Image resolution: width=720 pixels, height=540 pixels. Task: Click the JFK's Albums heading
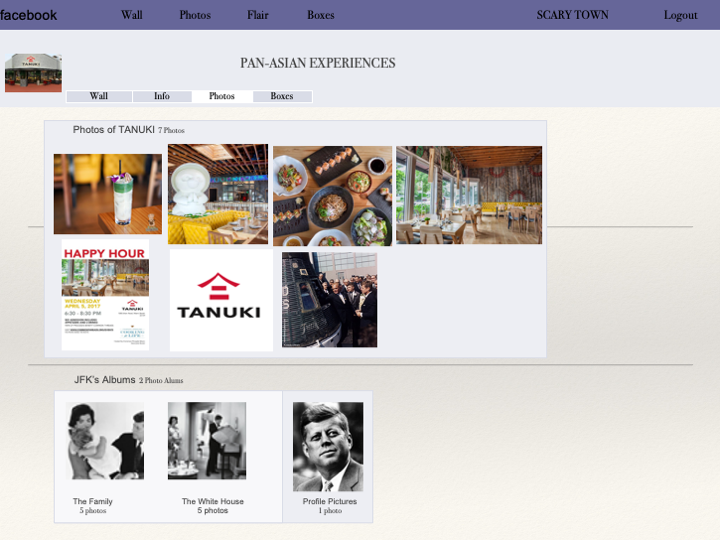tap(105, 380)
